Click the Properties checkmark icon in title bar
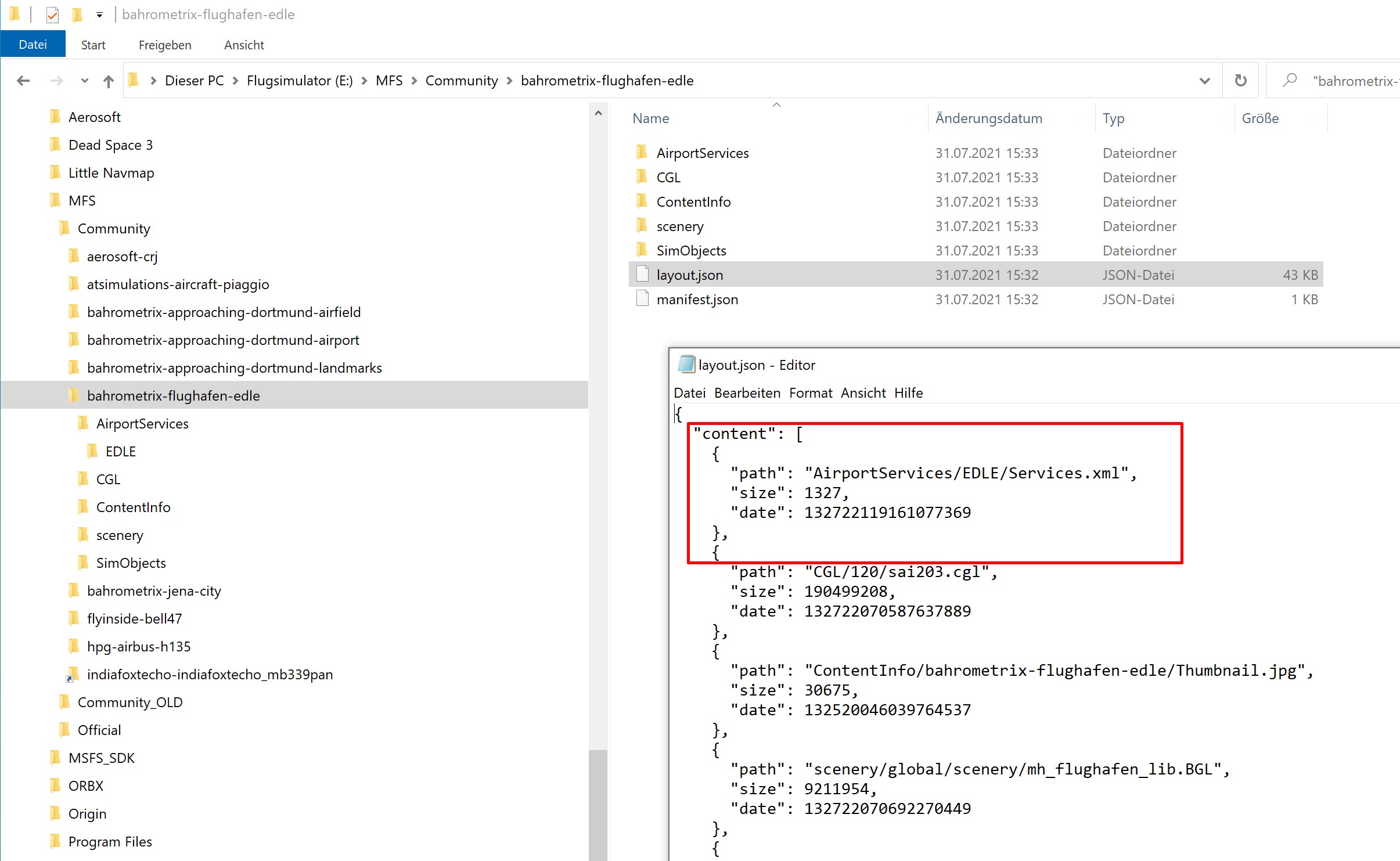 pos(52,15)
